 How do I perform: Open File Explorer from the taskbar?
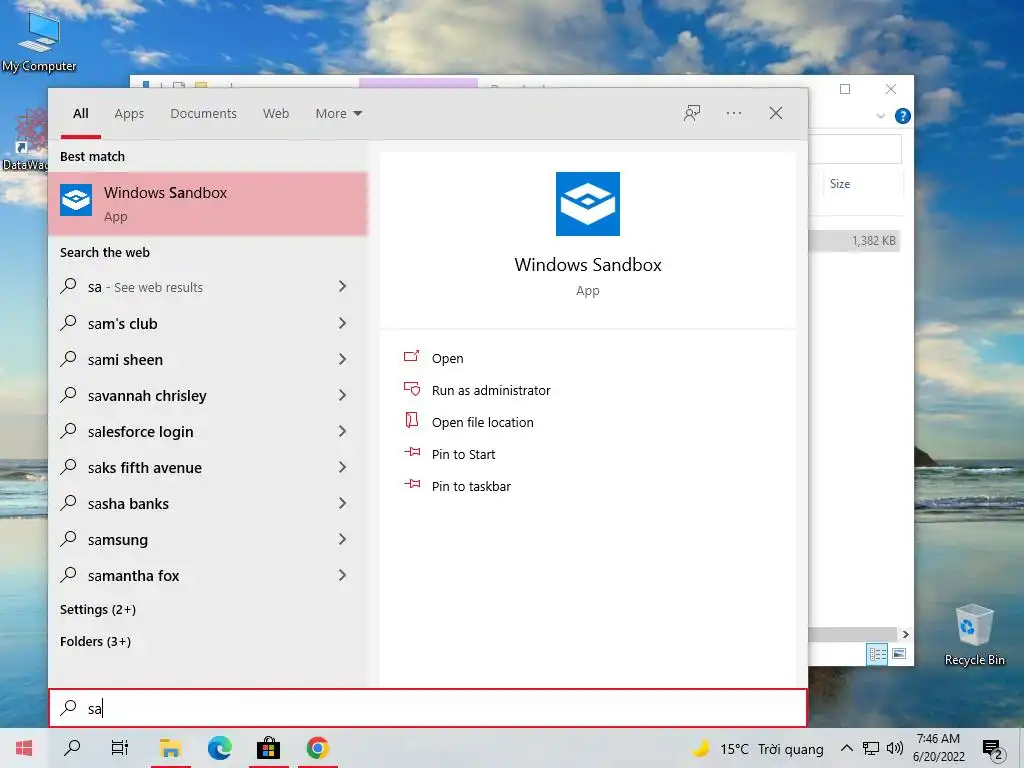point(170,748)
